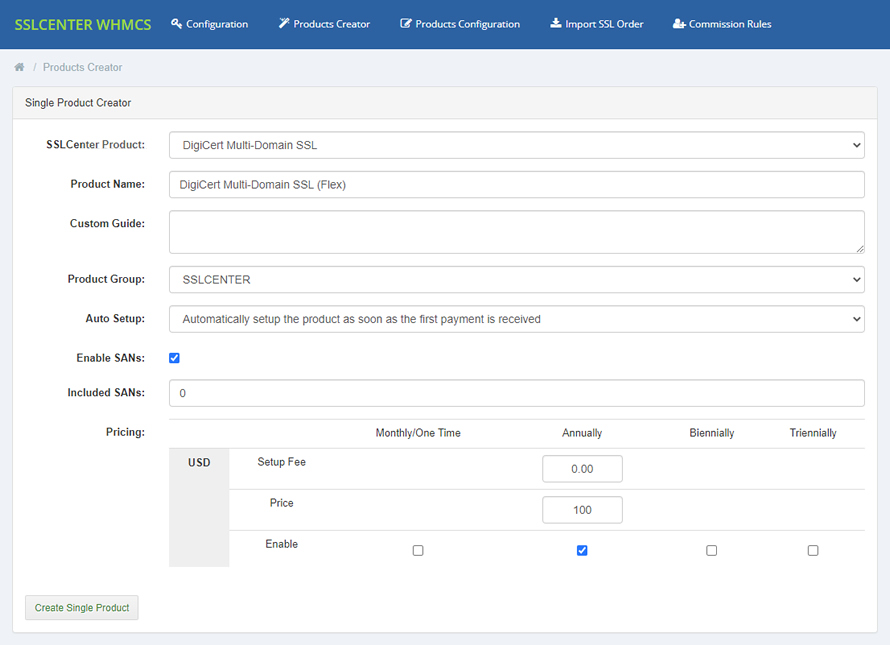This screenshot has height=645, width=890.
Task: Click the SSLCenter Product label
Action: (95, 145)
